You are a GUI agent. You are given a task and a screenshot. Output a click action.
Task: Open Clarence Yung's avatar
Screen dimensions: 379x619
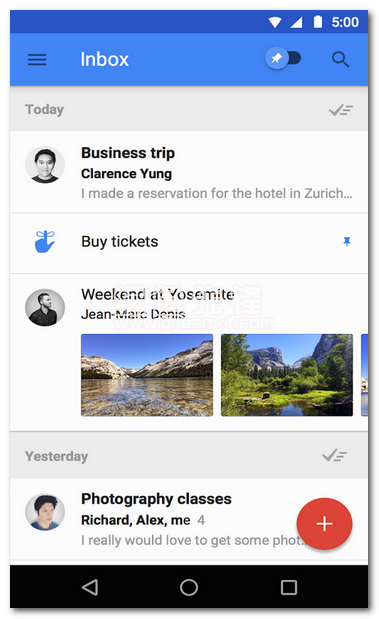pyautogui.click(x=45, y=165)
